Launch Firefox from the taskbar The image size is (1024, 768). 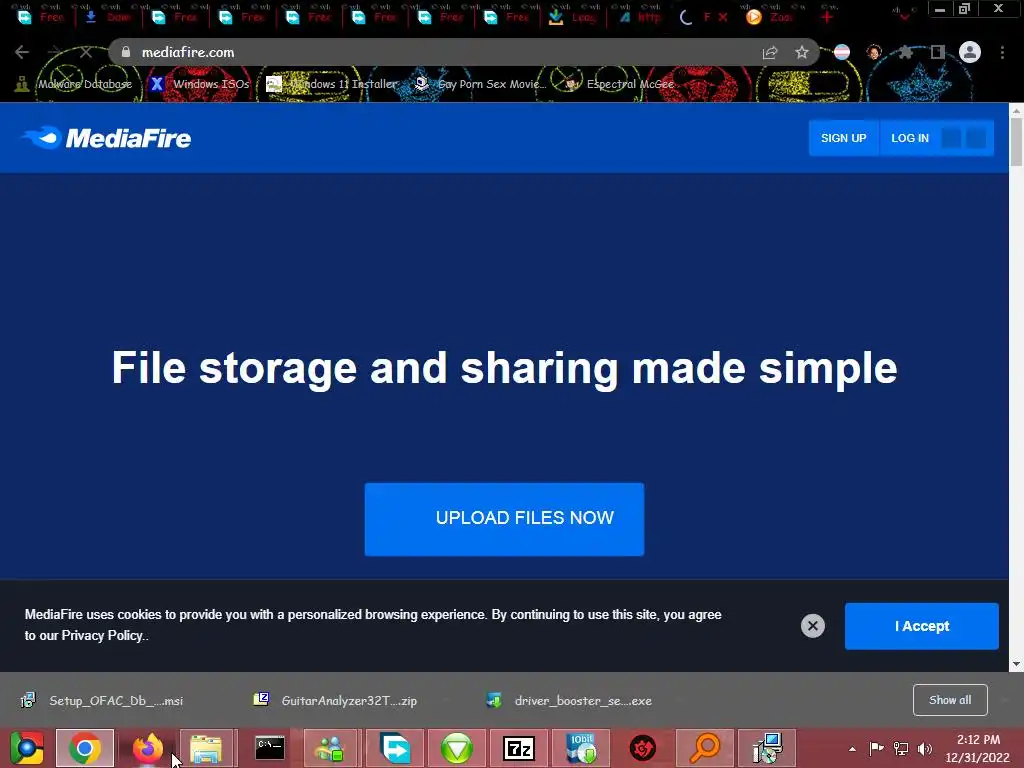(148, 748)
